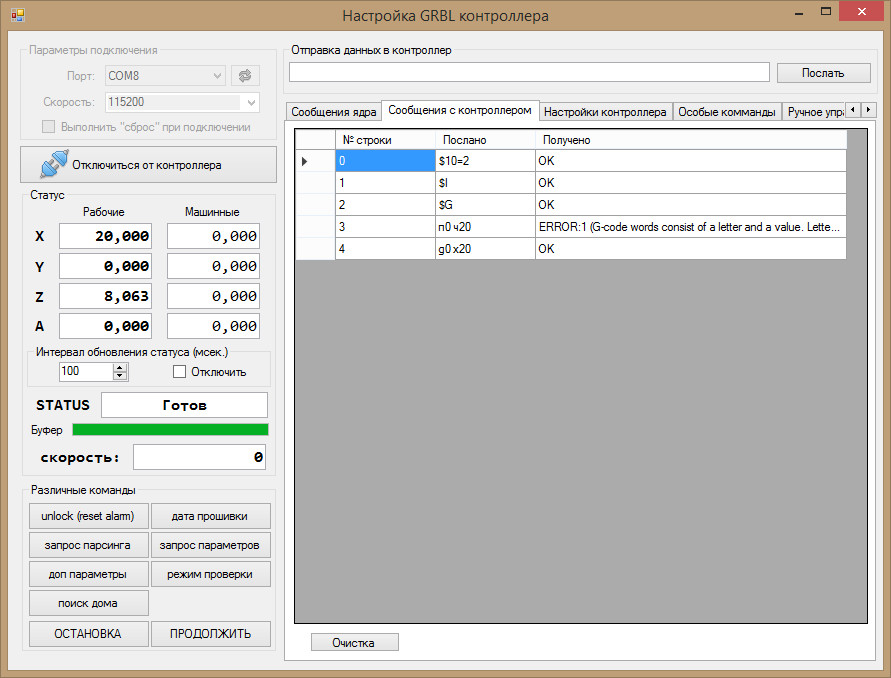This screenshot has width=891, height=678.
Task: Switch to 'Особые комманды' tab
Action: 727,112
